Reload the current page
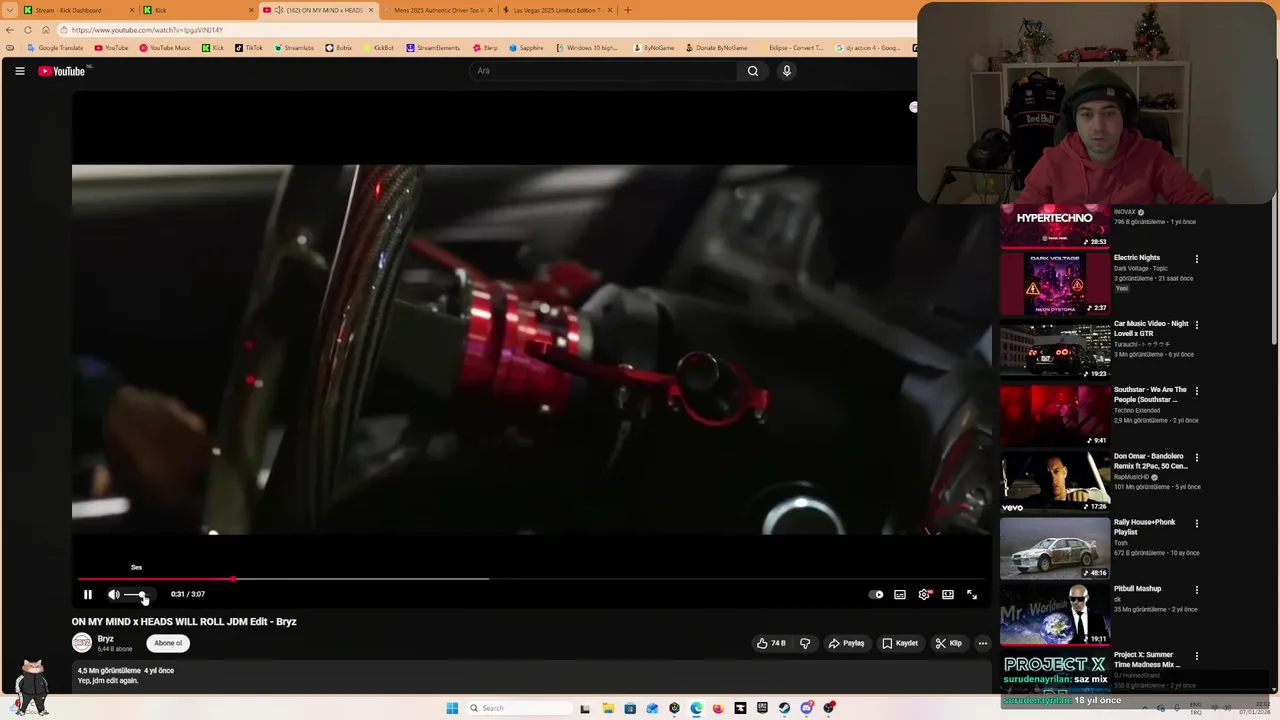1280x720 pixels. click(x=28, y=30)
